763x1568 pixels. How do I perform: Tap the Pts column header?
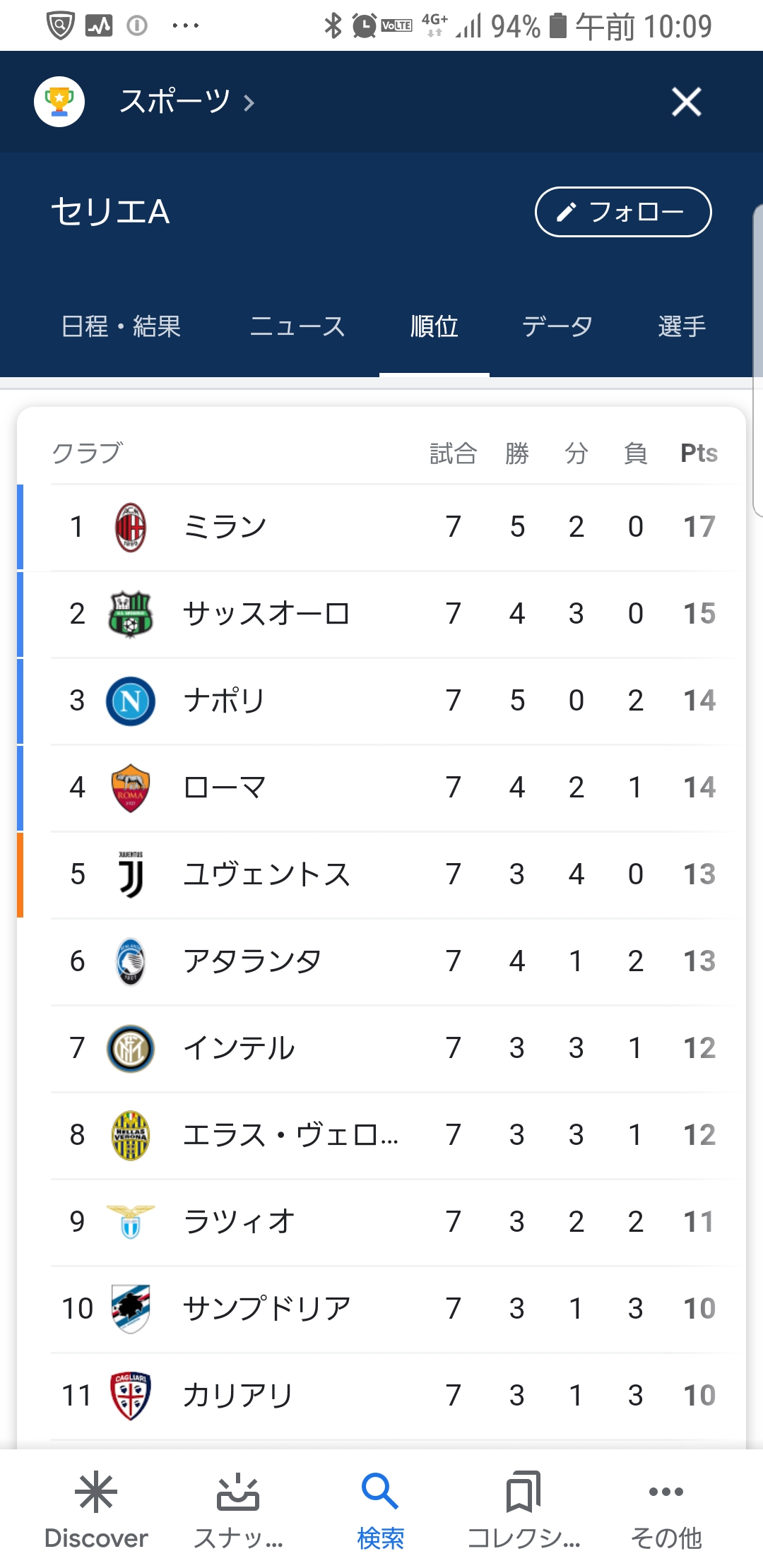click(x=699, y=453)
